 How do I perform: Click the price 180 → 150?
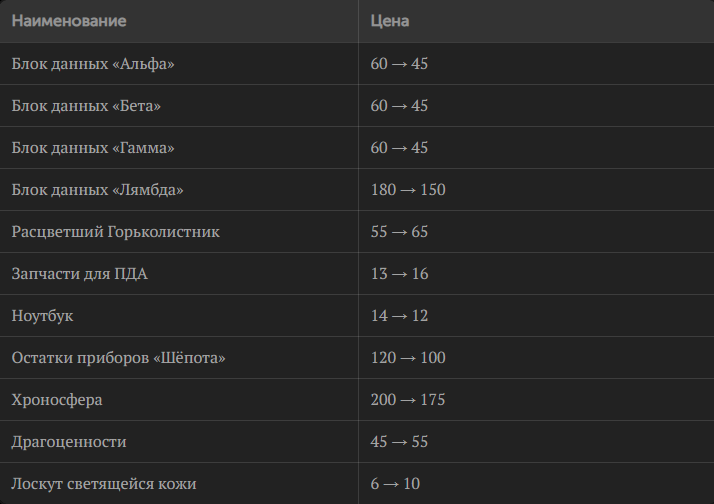[x=408, y=190]
